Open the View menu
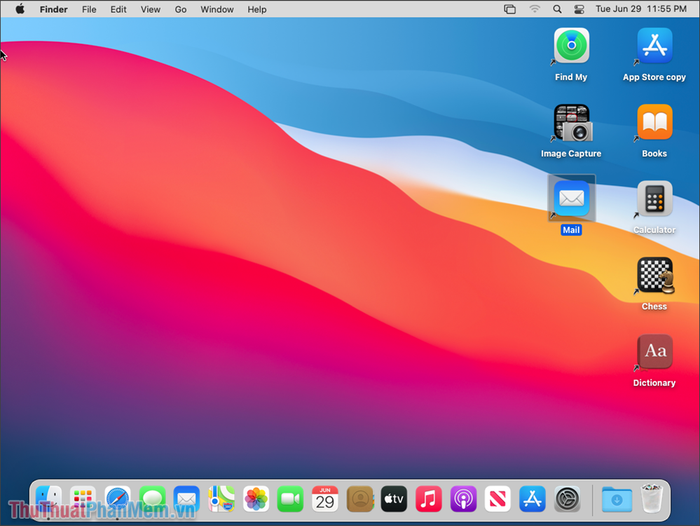This screenshot has height=526, width=700. click(x=150, y=9)
